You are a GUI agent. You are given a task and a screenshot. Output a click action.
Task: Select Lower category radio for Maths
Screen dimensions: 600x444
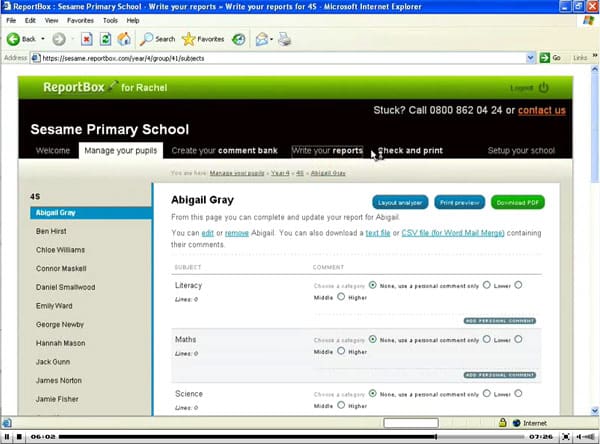pyautogui.click(x=486, y=339)
